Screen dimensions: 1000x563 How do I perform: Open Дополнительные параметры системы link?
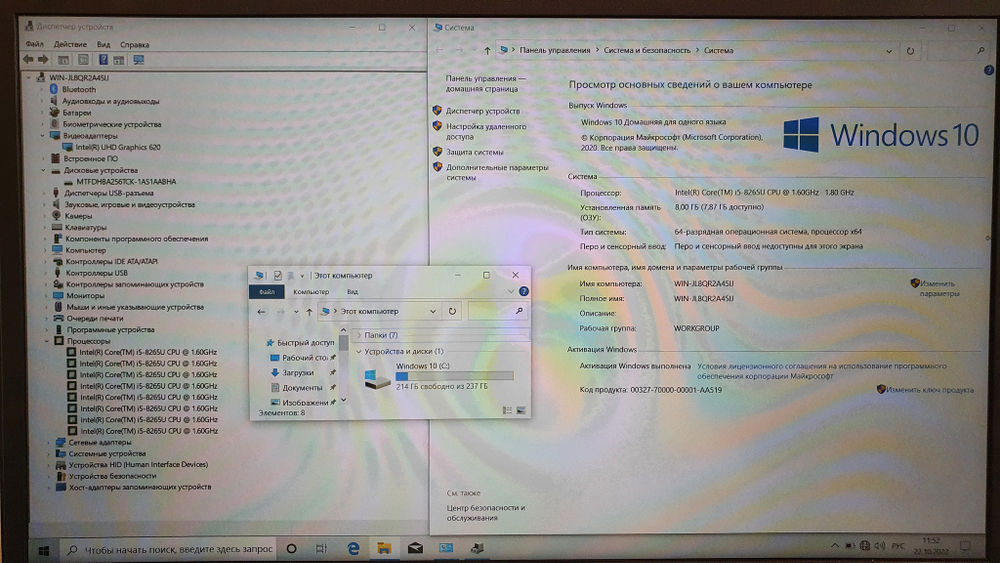click(497, 172)
